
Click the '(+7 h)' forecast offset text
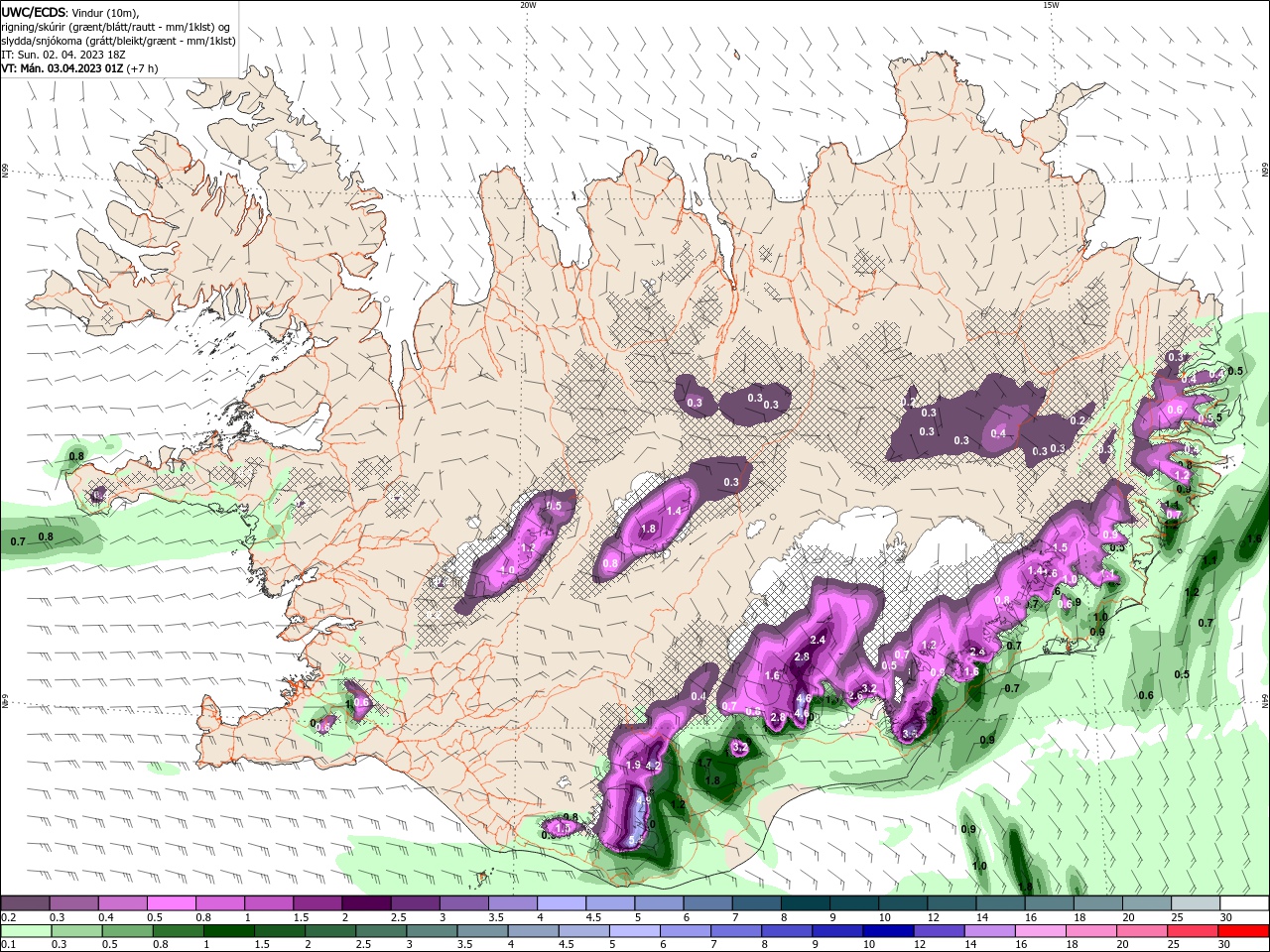click(x=142, y=68)
